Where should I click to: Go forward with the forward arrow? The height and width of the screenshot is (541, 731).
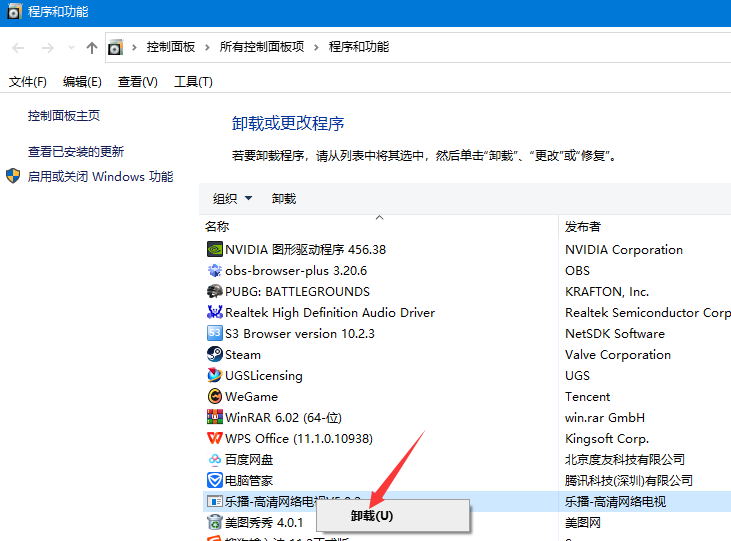click(48, 48)
